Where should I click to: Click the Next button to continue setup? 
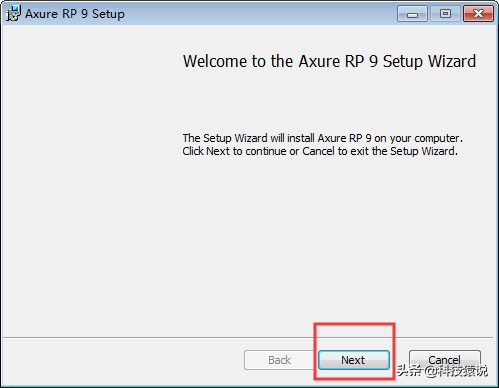(x=354, y=360)
